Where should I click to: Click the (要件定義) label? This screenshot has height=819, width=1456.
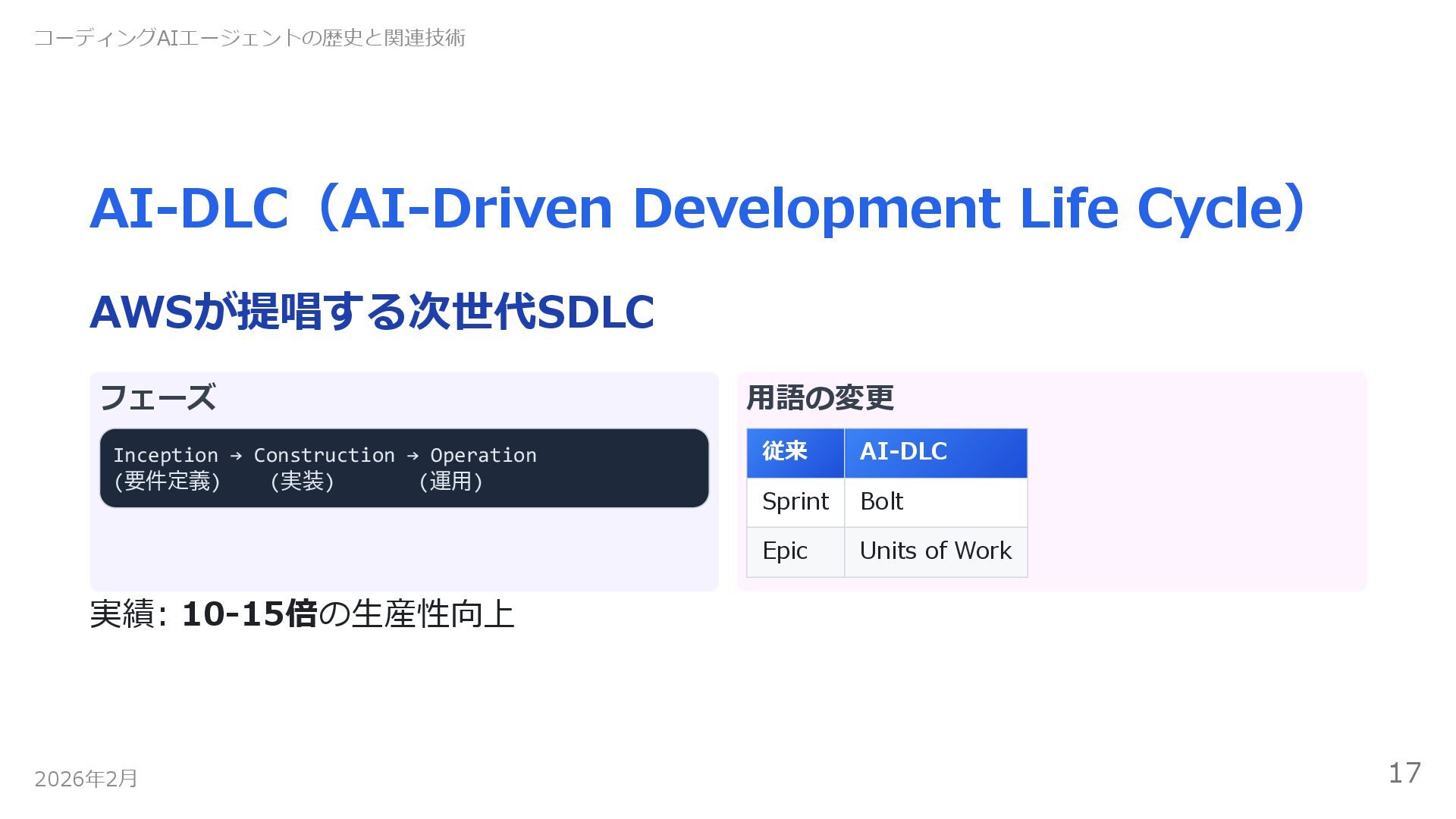[x=167, y=481]
